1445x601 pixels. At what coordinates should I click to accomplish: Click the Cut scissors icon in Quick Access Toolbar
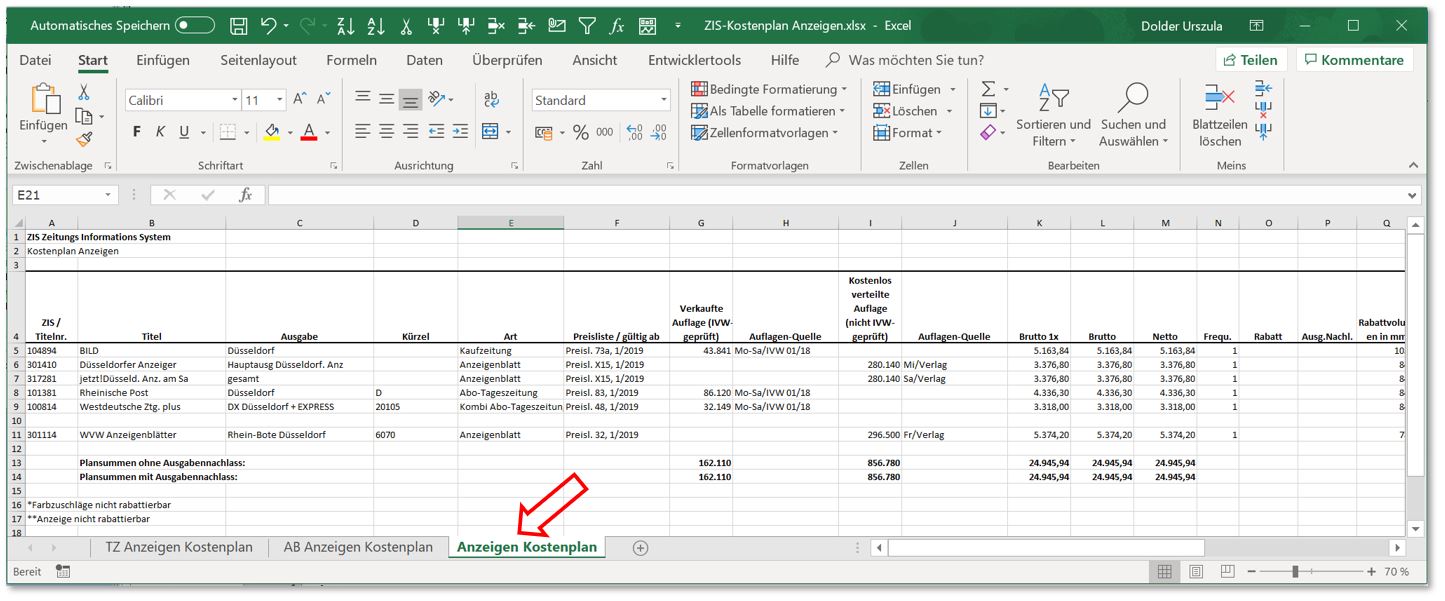(406, 27)
